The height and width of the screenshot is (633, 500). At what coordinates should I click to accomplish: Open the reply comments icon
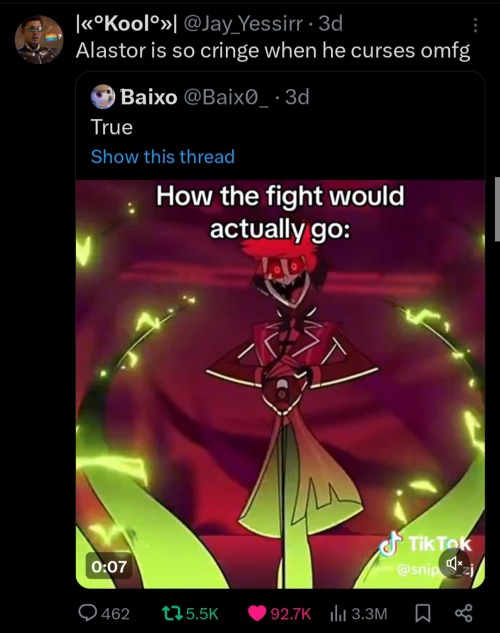tap(87, 613)
